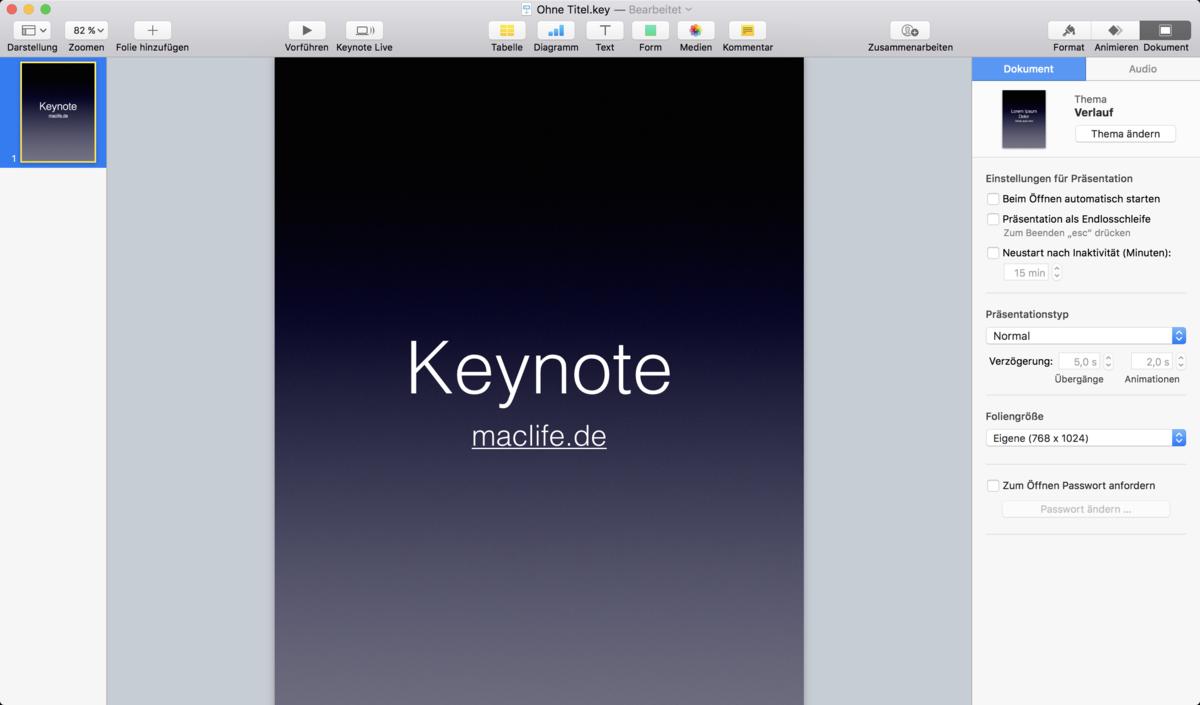Click the Passwort ändern button
The width and height of the screenshot is (1200, 705).
click(x=1086, y=509)
